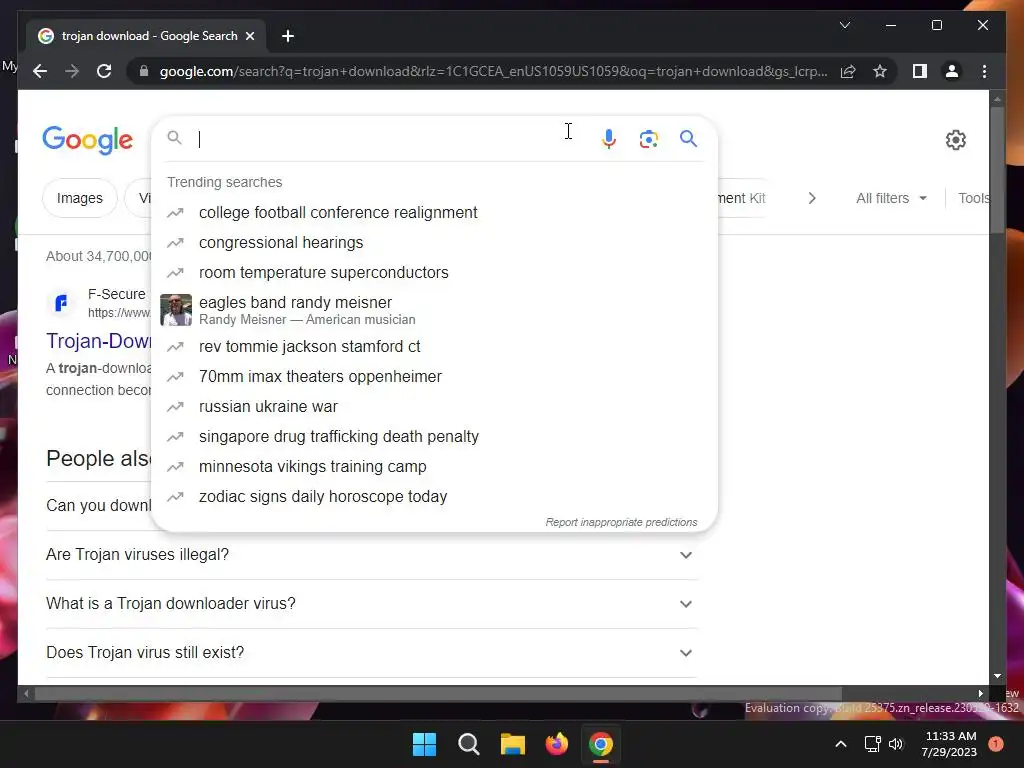Viewport: 1024px width, 768px height.
Task: Bookmark this tab with the star icon
Action: click(880, 71)
